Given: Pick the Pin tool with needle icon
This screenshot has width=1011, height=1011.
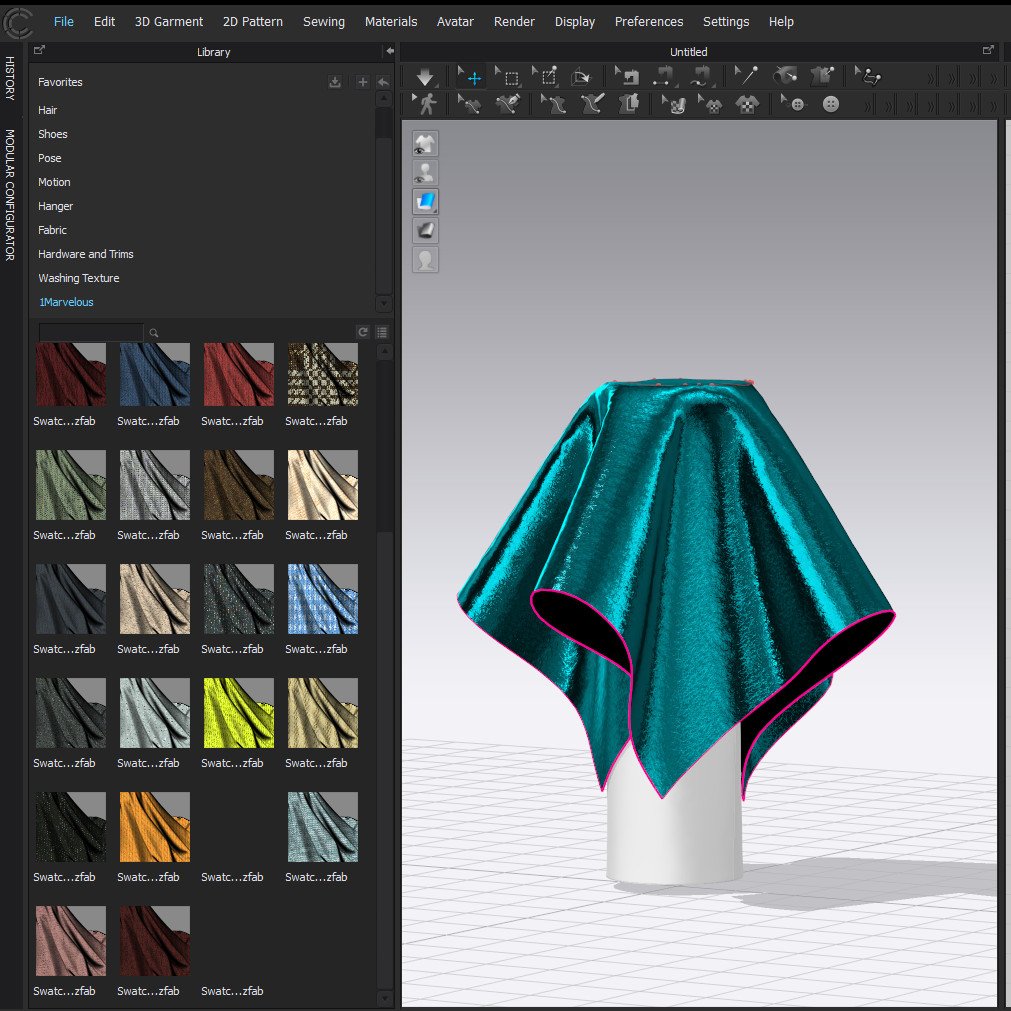Looking at the screenshot, I should point(746,76).
